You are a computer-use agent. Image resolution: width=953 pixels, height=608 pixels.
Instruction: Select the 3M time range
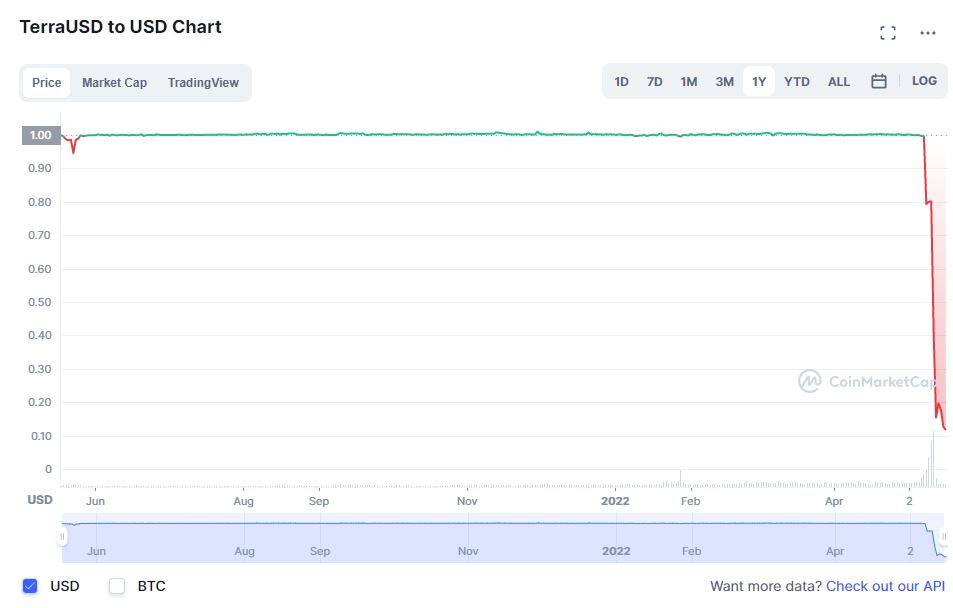point(724,81)
